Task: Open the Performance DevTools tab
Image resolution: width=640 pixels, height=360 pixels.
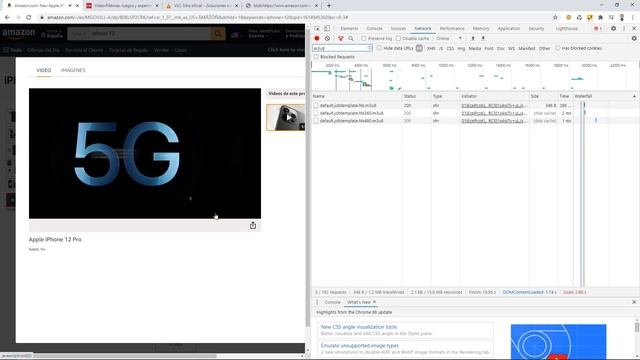Action: click(x=452, y=29)
